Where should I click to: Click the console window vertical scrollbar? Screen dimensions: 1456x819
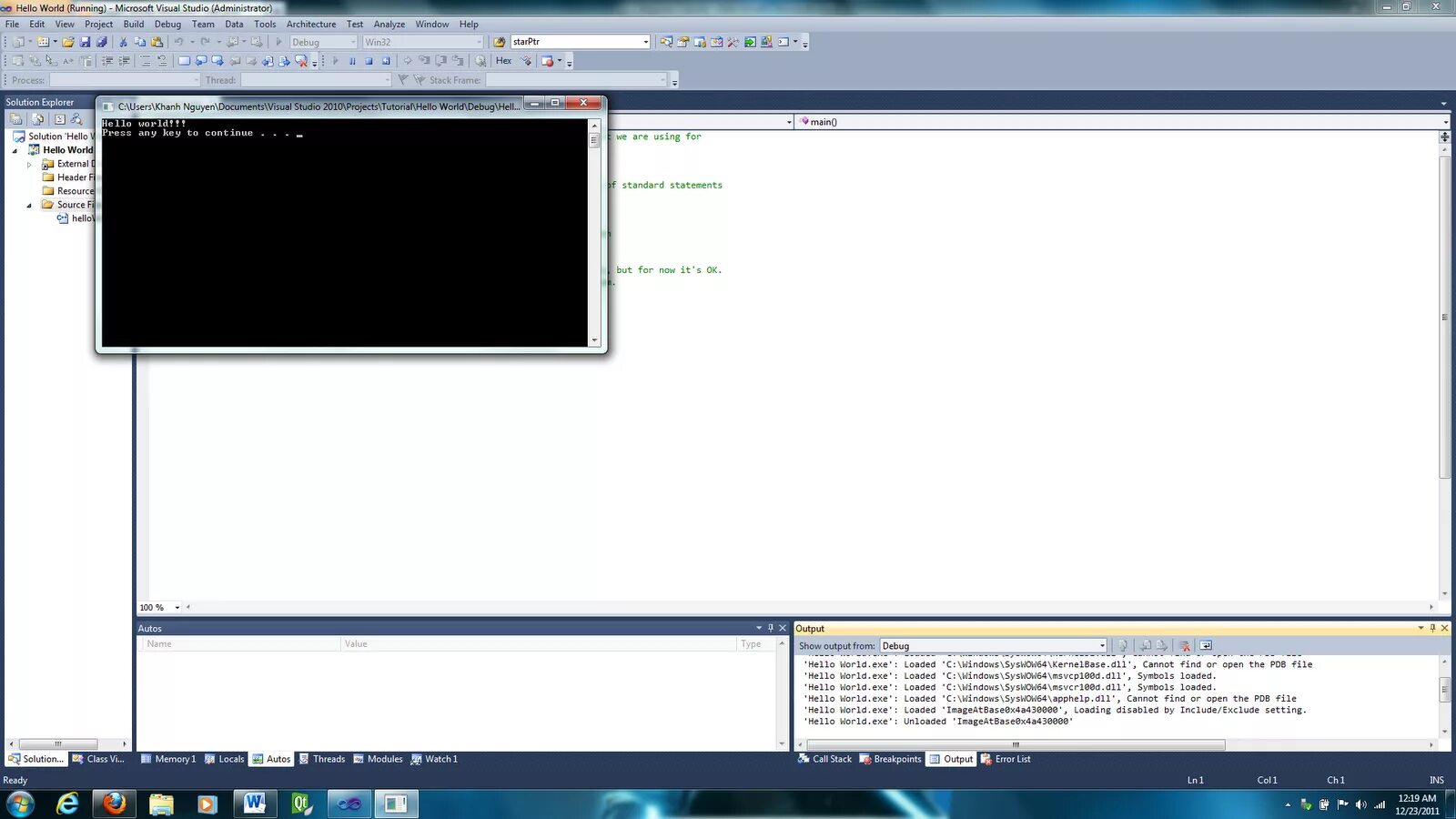[x=594, y=232]
